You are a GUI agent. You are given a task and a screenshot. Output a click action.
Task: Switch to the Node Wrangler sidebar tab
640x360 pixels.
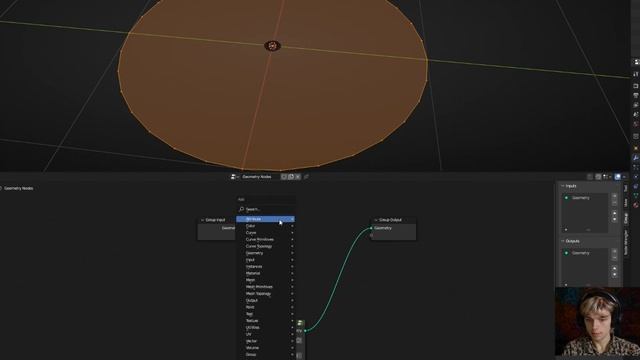(x=626, y=242)
